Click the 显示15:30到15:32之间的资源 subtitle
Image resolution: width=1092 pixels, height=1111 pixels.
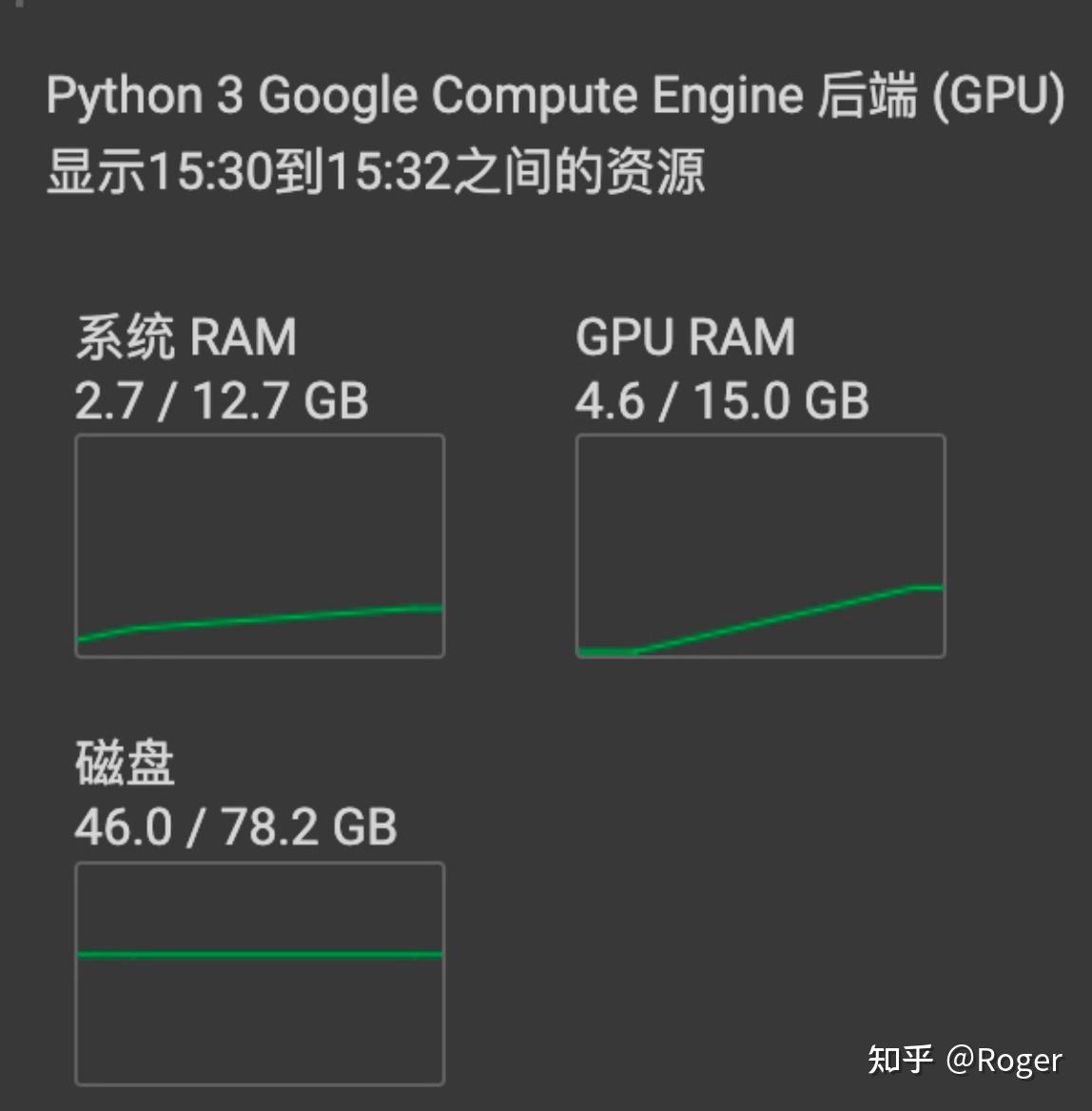376,171
